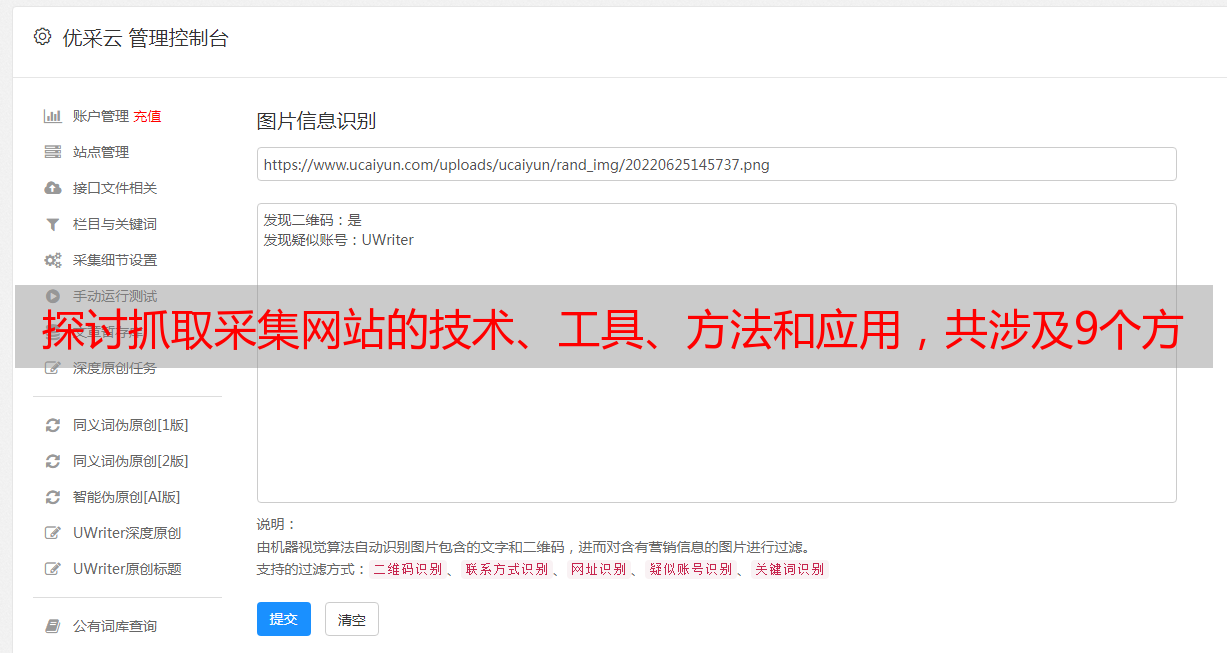1227x653 pixels.
Task: Click refresh icon for 同义词伪原创[2版]
Action: pos(53,461)
